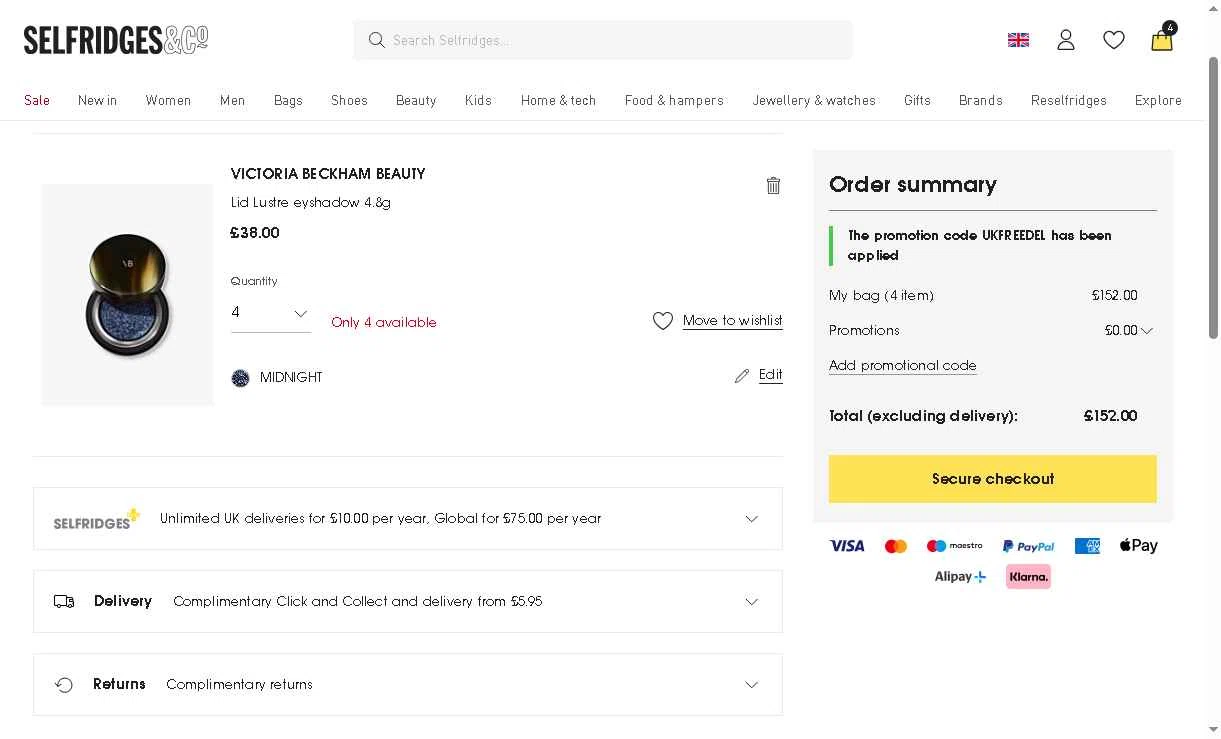Click the Selfridges Plus logo icon
This screenshot has width=1221, height=739.
pyautogui.click(x=97, y=518)
